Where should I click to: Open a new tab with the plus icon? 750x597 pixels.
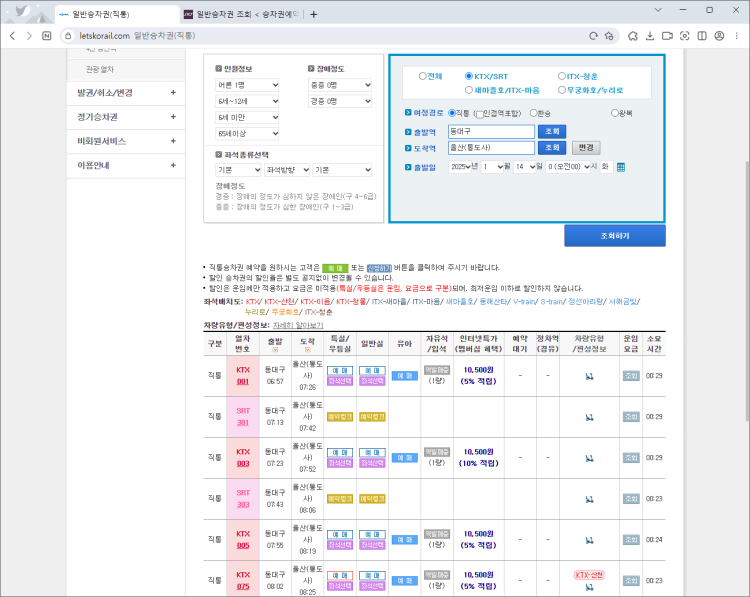[313, 14]
